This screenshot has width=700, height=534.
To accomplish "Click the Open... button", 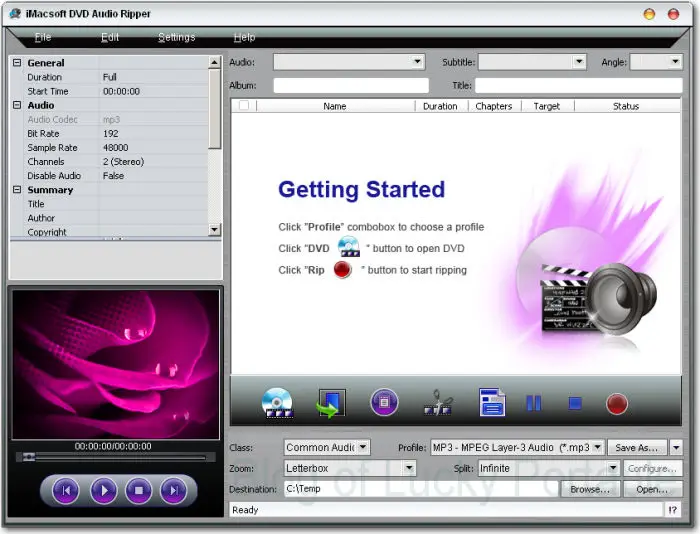I will tap(652, 489).
